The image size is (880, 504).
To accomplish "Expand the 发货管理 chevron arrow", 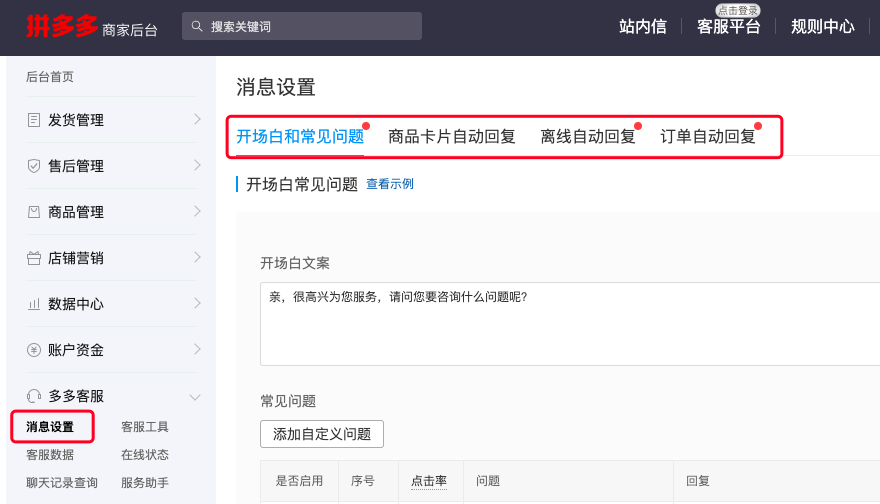I will click(197, 120).
